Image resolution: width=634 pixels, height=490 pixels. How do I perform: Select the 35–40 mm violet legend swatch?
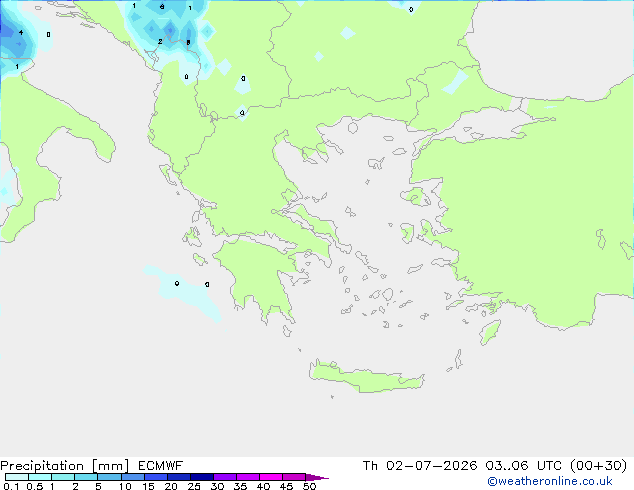[x=248, y=477]
